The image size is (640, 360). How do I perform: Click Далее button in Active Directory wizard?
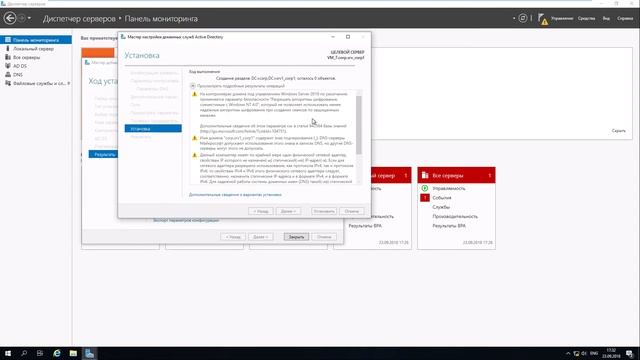point(288,211)
